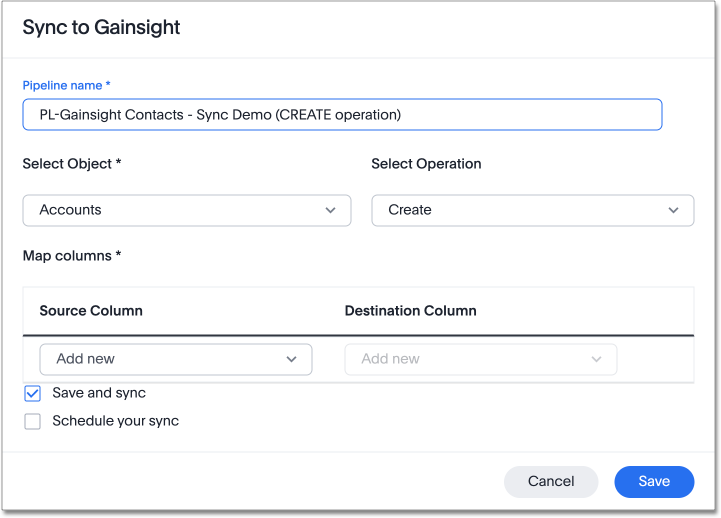Viewport: 721px width, 518px height.
Task: Click the blue Pipeline name label
Action: coord(66,86)
